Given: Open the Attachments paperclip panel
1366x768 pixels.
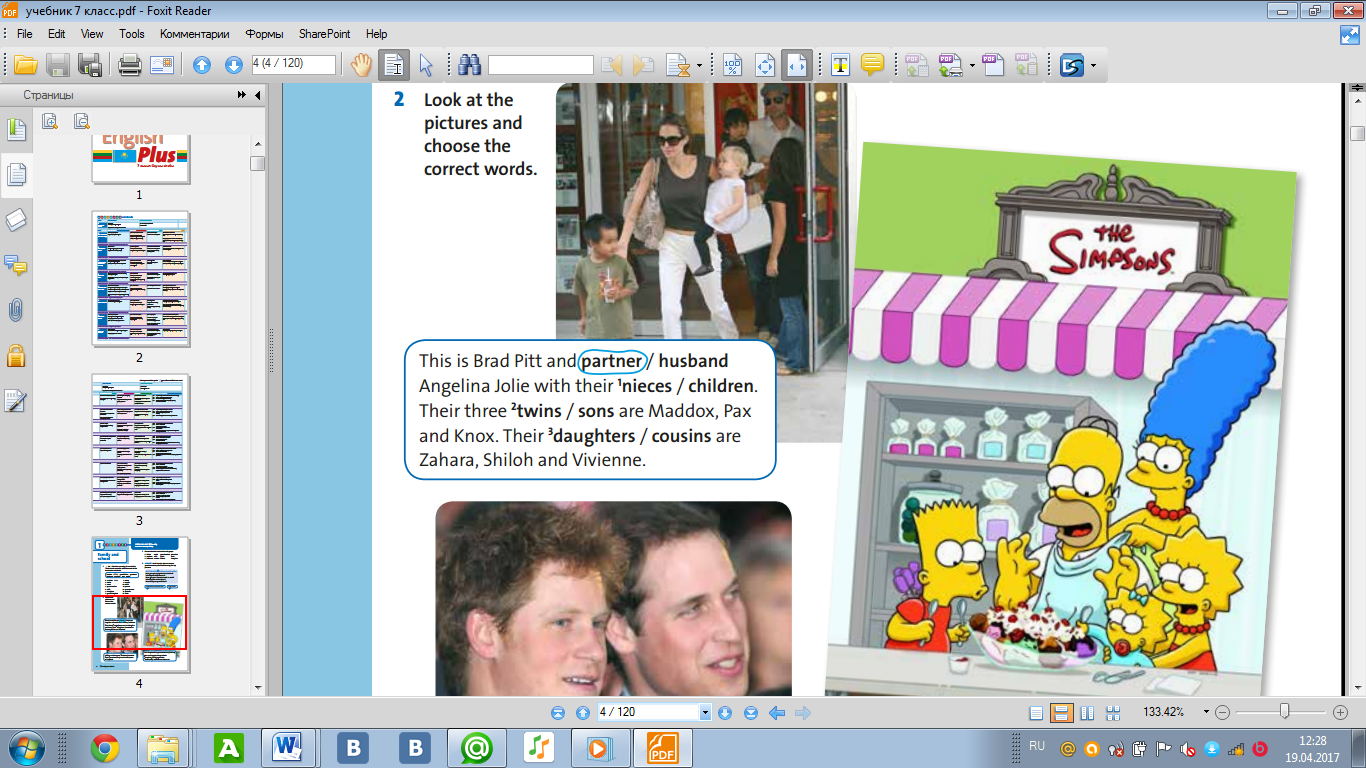Looking at the screenshot, I should coord(16,310).
